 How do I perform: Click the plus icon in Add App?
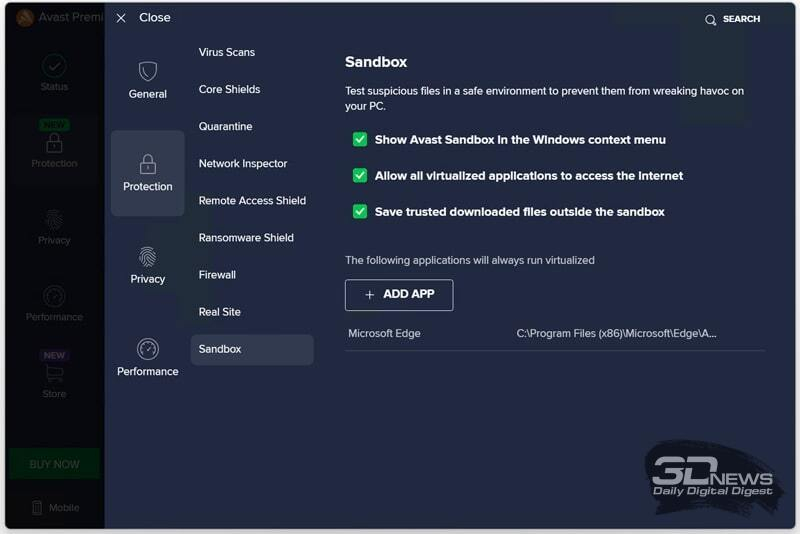tap(369, 295)
